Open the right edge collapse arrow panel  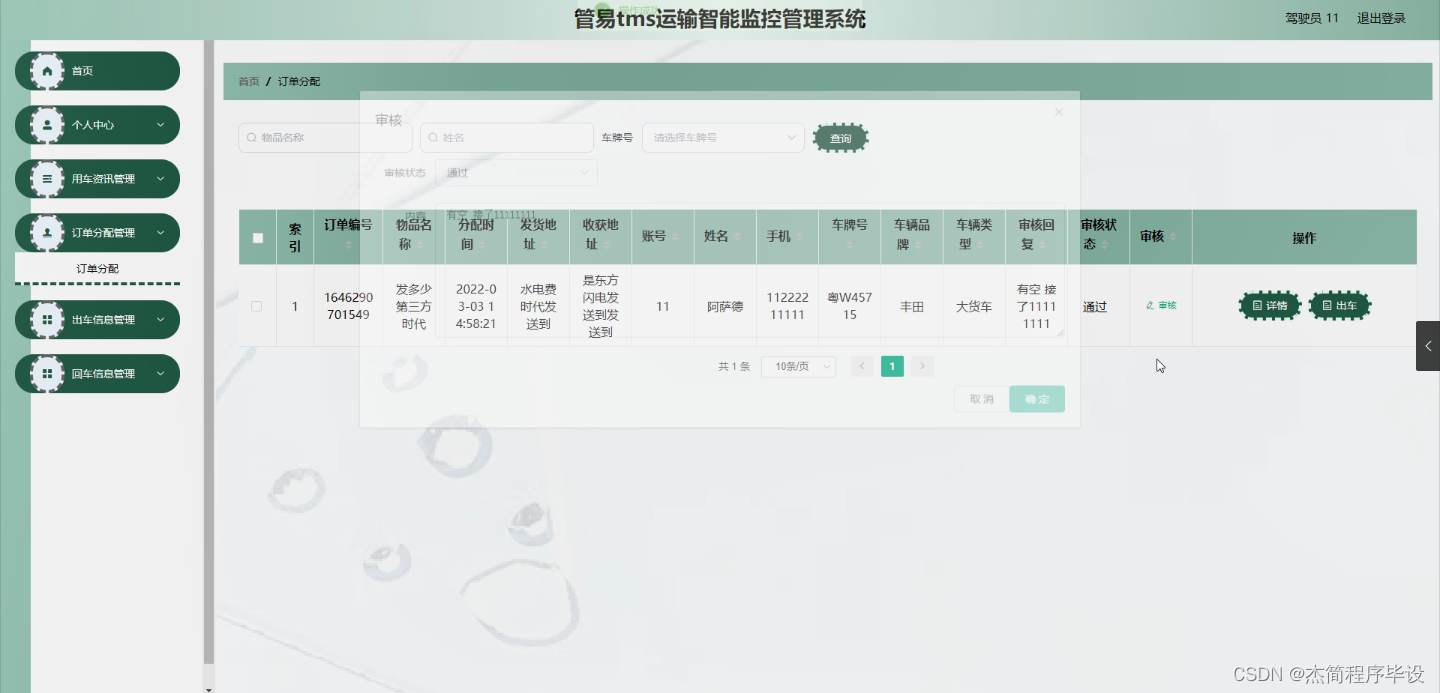[1428, 346]
